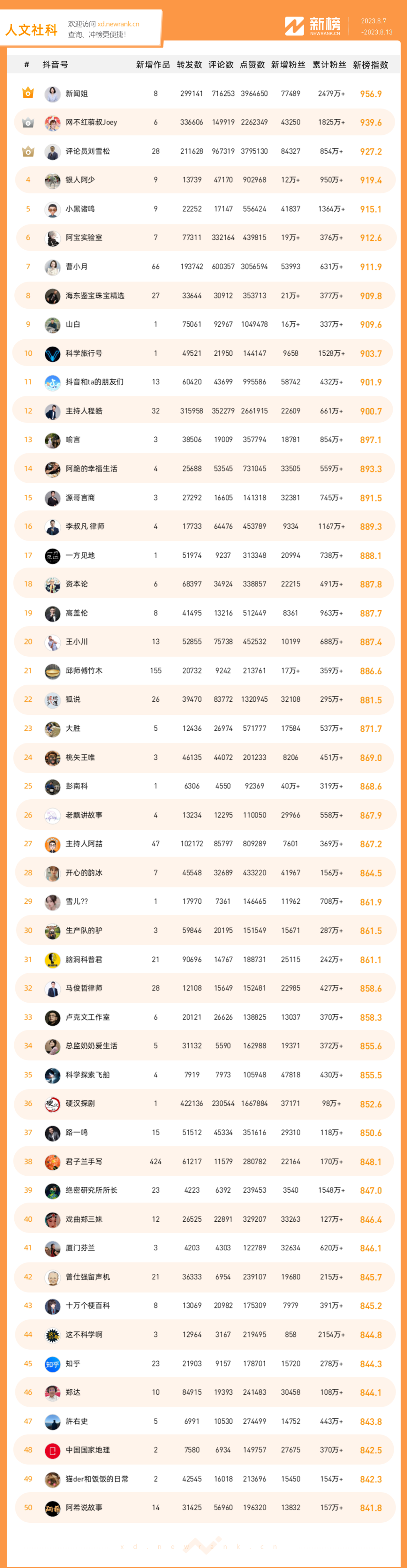Select the 转发数 column header
The width and height of the screenshot is (407, 1568).
189,65
